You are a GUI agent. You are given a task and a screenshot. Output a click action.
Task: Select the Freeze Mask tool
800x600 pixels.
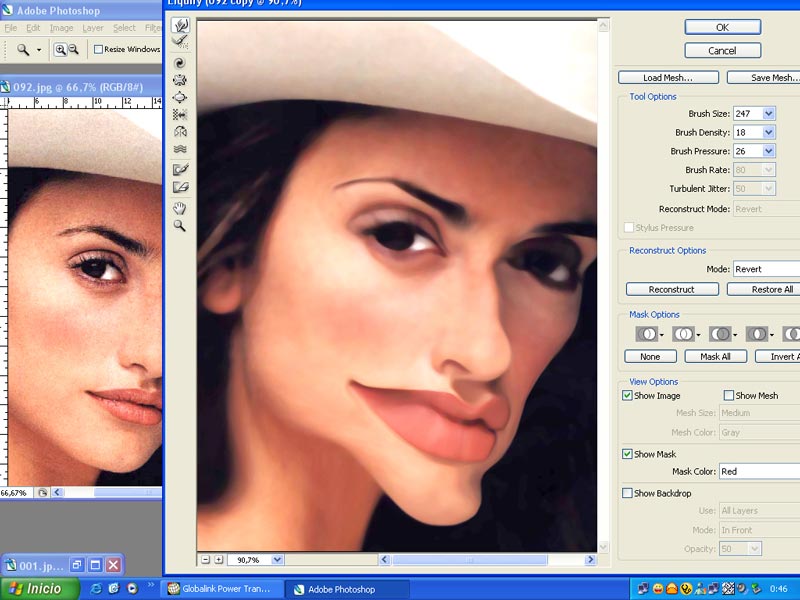180,169
